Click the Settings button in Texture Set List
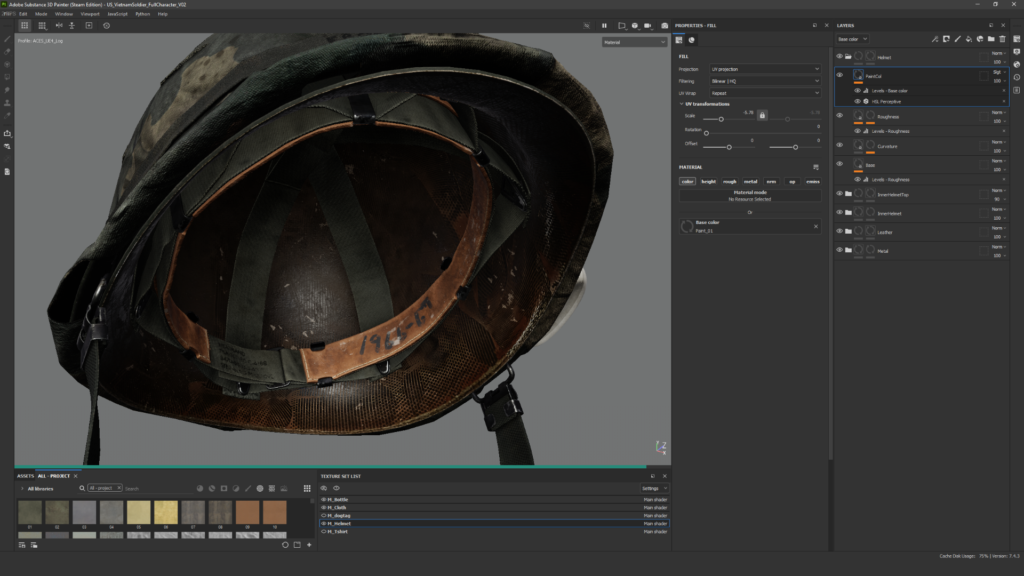Image resolution: width=1024 pixels, height=576 pixels. point(654,488)
